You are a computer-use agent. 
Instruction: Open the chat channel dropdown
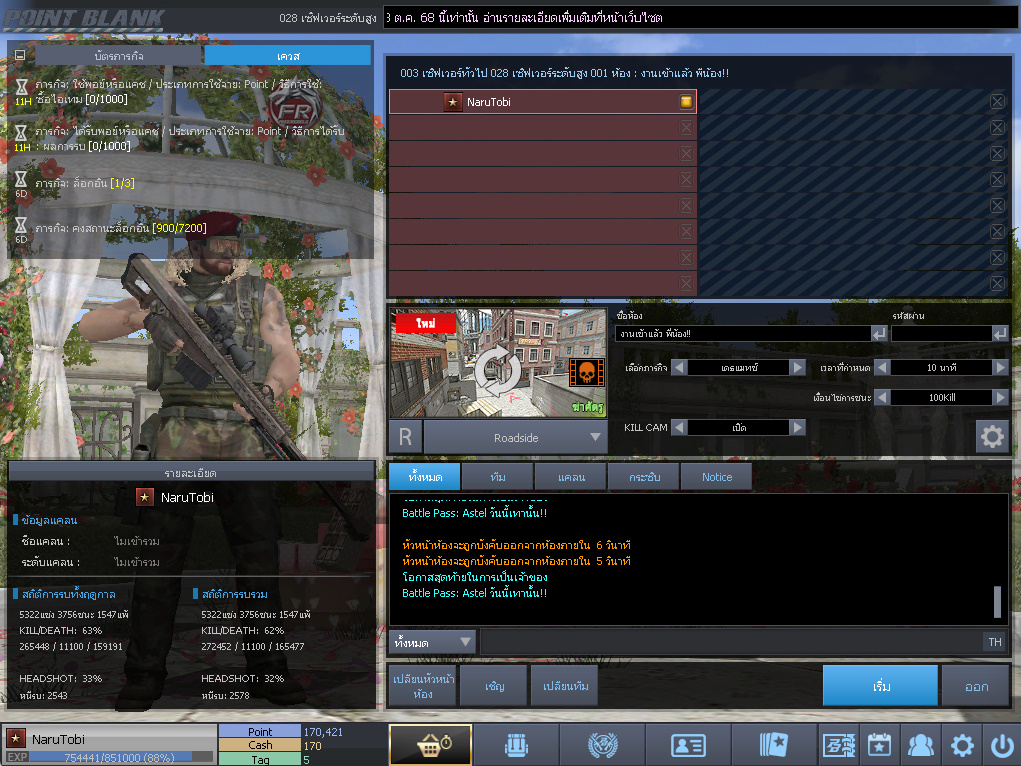click(x=432, y=641)
